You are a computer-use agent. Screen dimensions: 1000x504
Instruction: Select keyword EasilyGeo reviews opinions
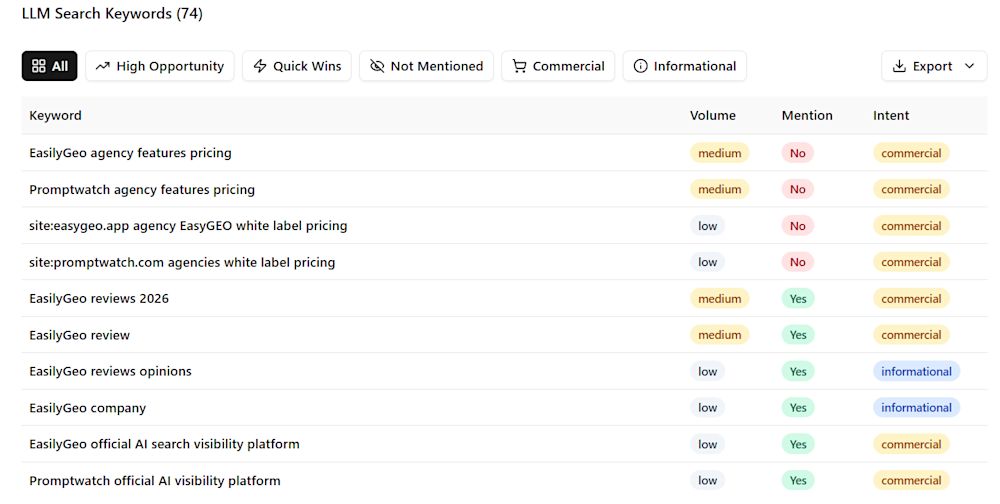click(x=110, y=371)
